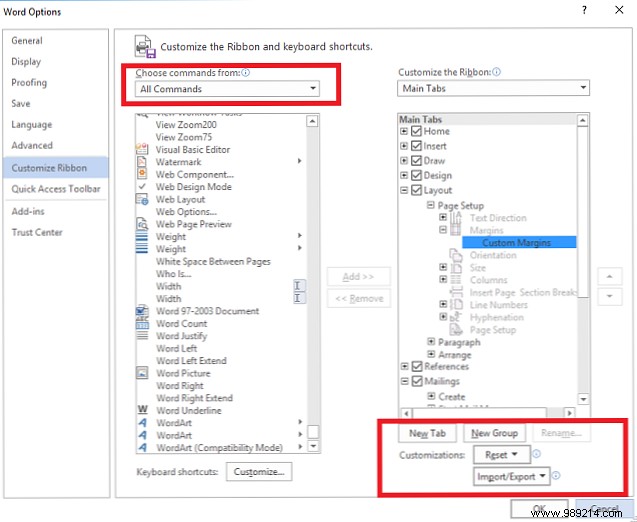This screenshot has width=637, height=522.
Task: Click the Web Layout command icon
Action: 142,199
